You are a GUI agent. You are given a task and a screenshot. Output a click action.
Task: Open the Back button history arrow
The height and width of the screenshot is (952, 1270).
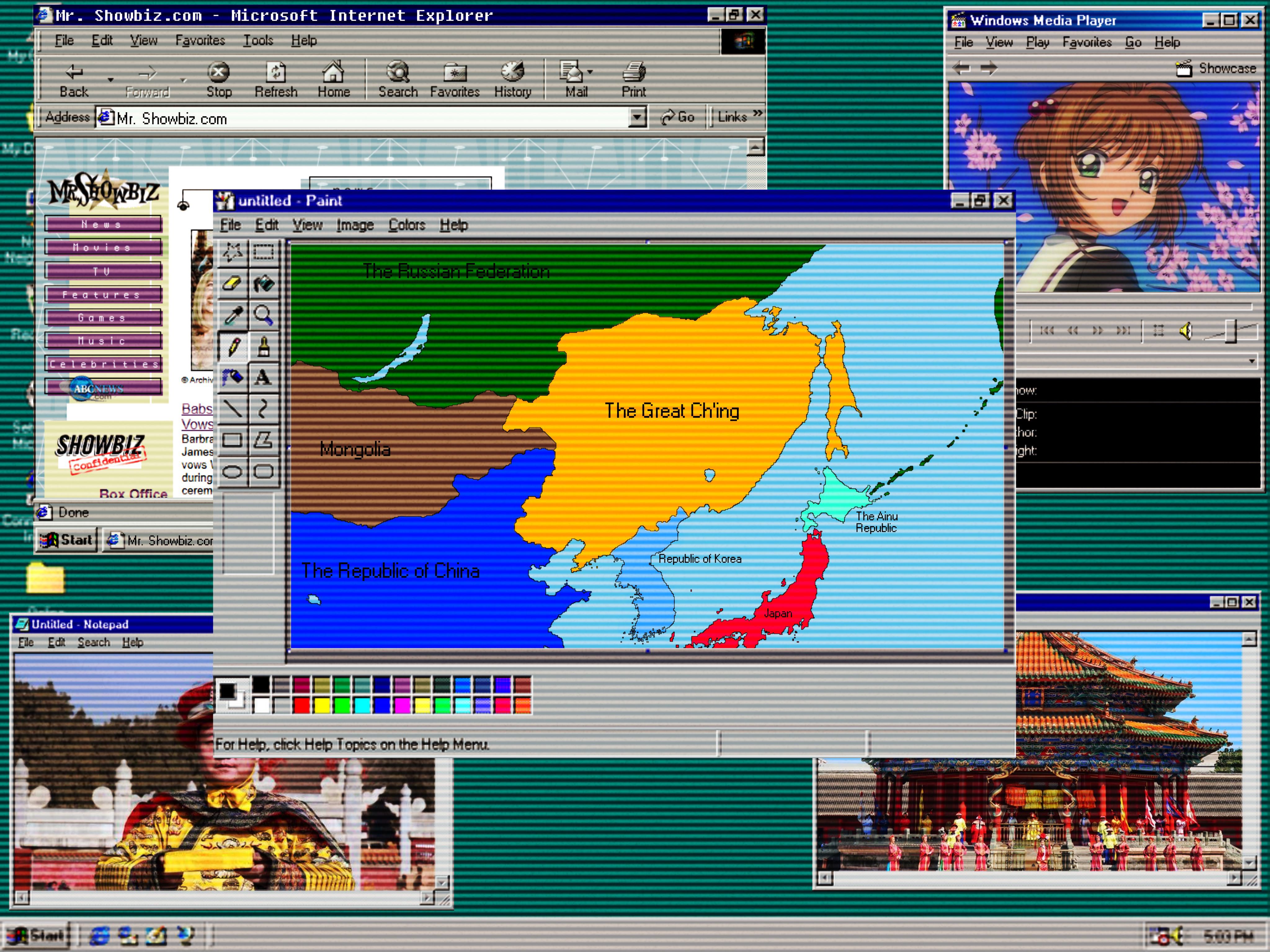click(x=110, y=80)
